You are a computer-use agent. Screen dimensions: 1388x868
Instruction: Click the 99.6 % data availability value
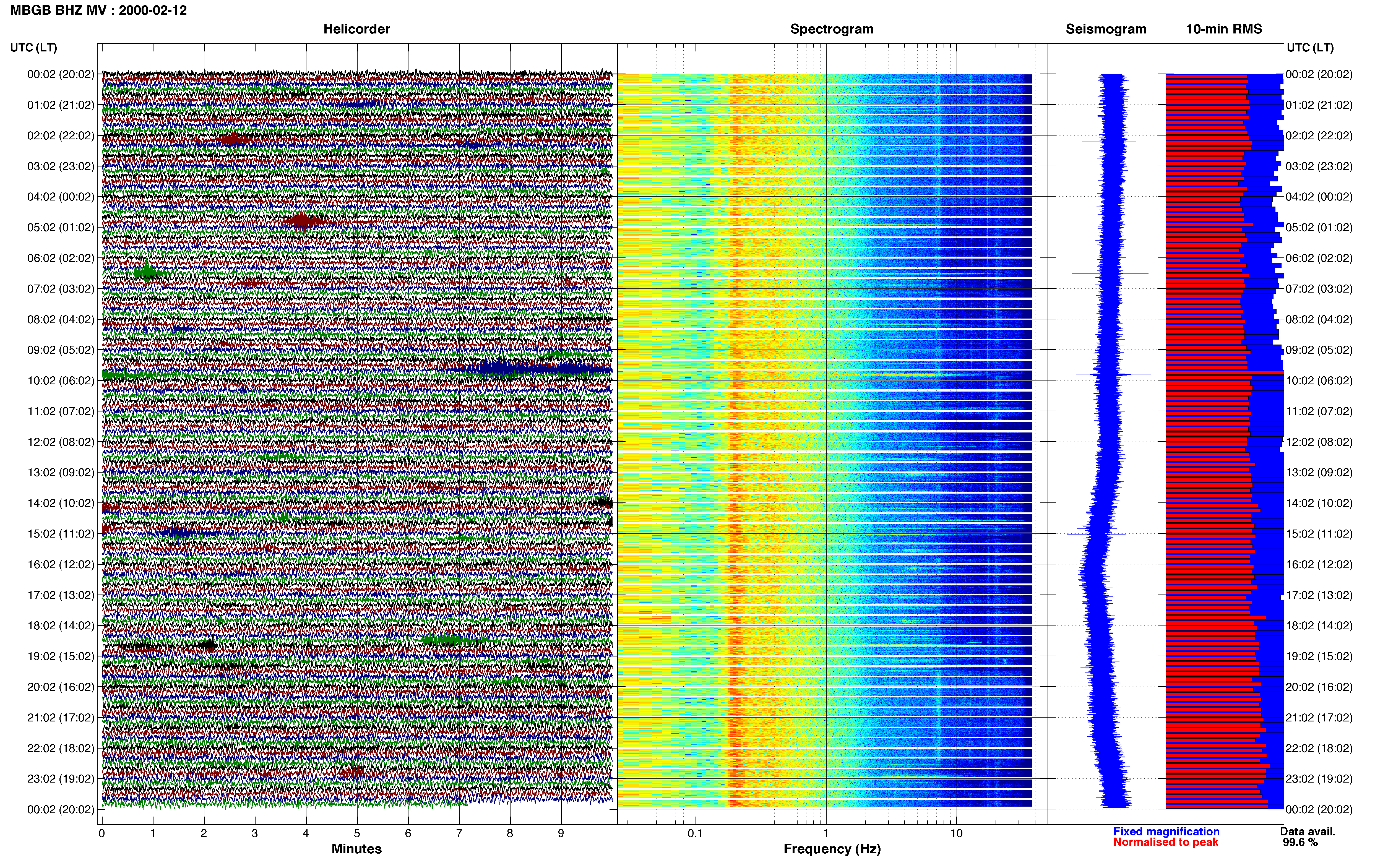1300,842
